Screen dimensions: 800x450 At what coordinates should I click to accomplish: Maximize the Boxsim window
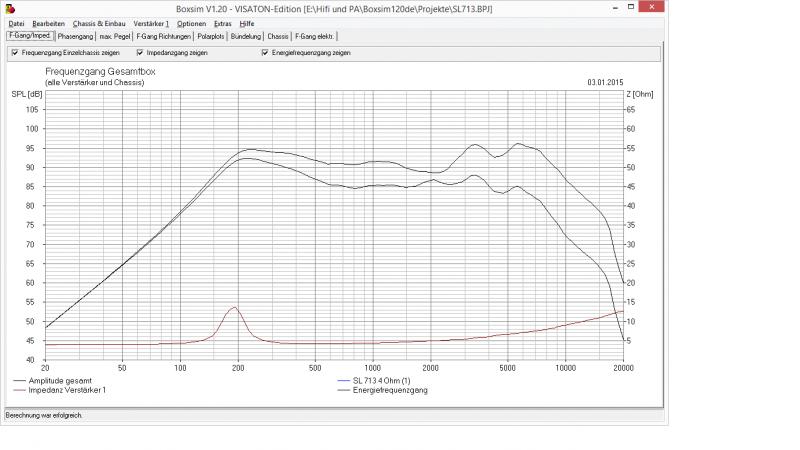tap(631, 7)
